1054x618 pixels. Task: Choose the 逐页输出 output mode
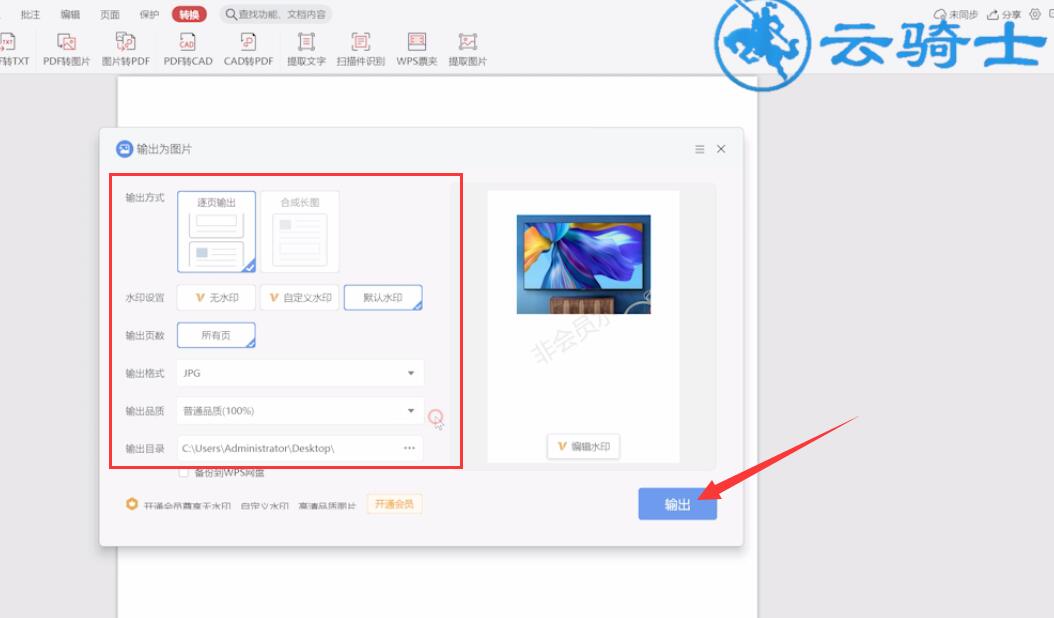[x=216, y=231]
